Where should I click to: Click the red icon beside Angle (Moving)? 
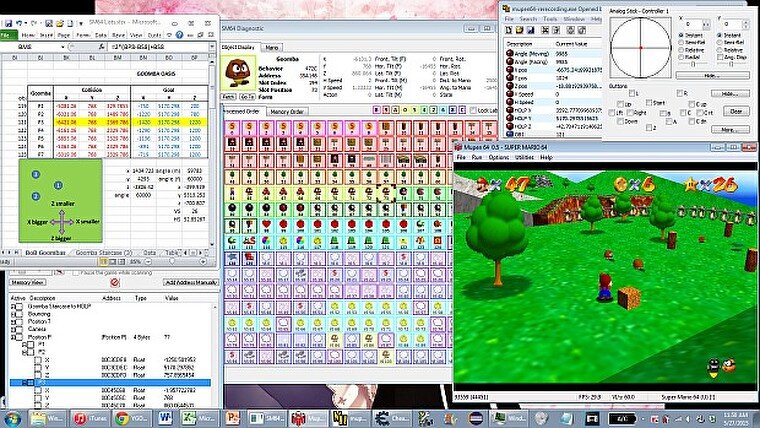point(509,54)
